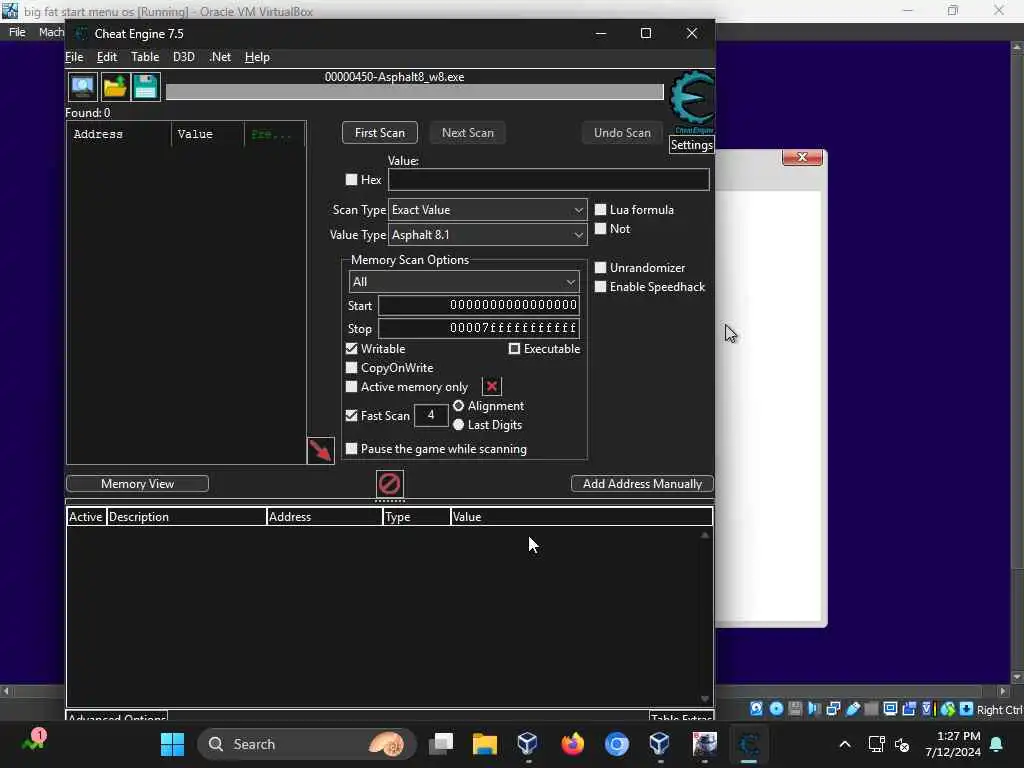Open the Help menu
This screenshot has height=768, width=1024.
click(x=257, y=57)
